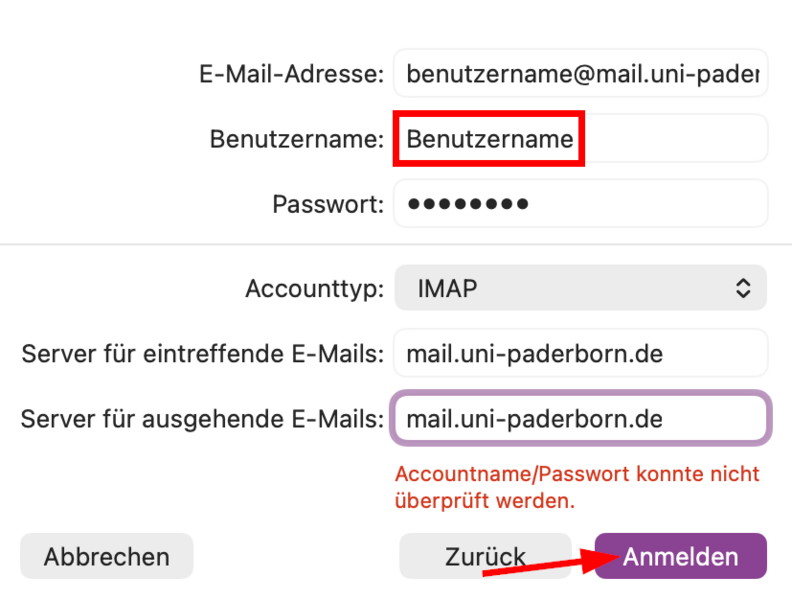Click the E-Mail-Adresse input field
The width and height of the screenshot is (792, 600).
[580, 74]
